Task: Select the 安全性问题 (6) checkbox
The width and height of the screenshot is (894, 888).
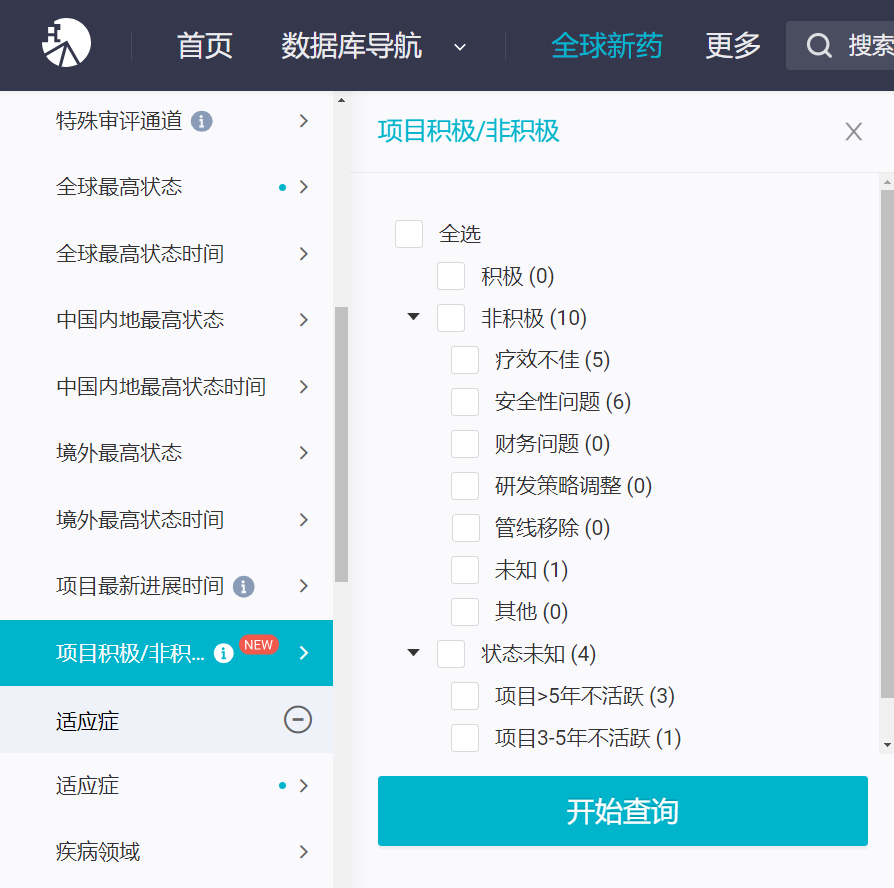Action: pyautogui.click(x=465, y=402)
